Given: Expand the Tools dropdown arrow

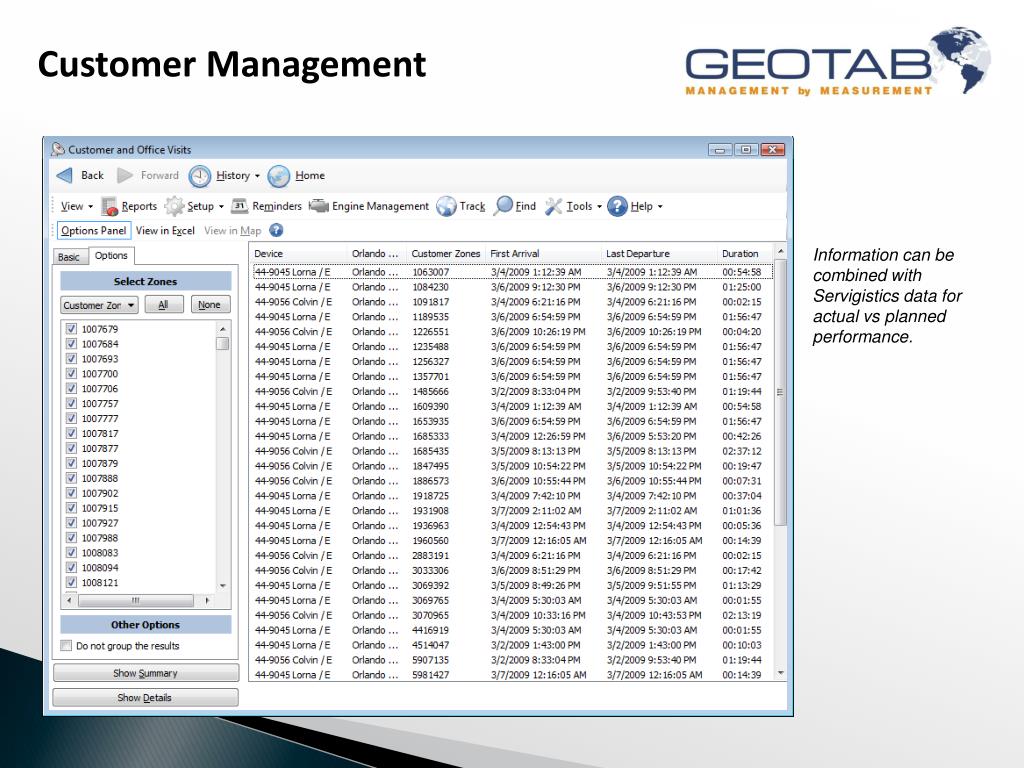Looking at the screenshot, I should [600, 206].
